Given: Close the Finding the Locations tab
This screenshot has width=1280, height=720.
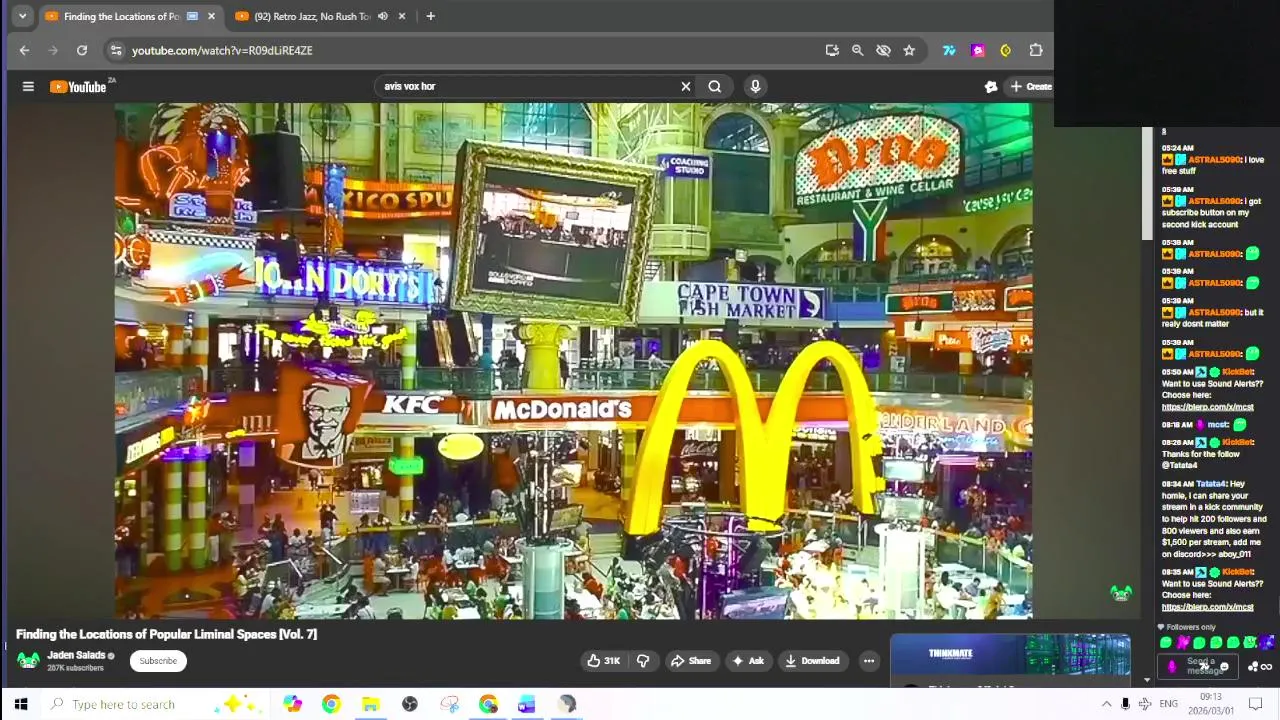Looking at the screenshot, I should point(211,16).
